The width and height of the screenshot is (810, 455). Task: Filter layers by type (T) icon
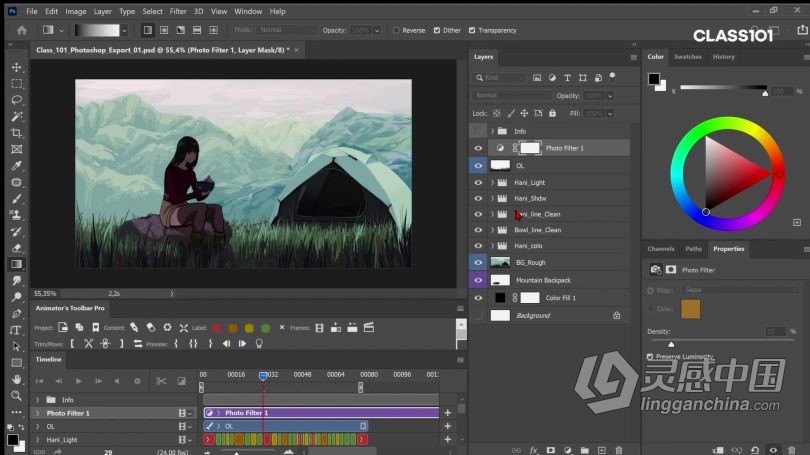(567, 77)
